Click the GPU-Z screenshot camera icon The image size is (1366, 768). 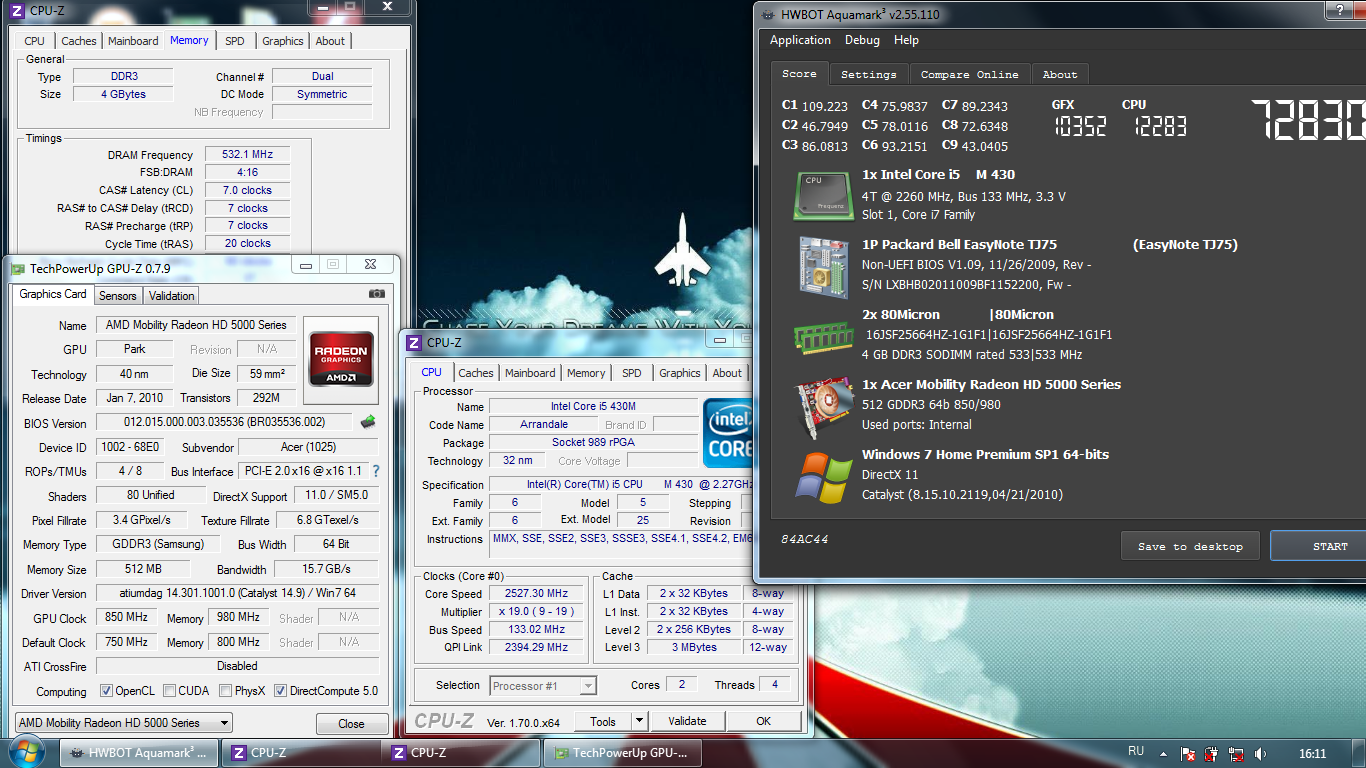click(376, 294)
